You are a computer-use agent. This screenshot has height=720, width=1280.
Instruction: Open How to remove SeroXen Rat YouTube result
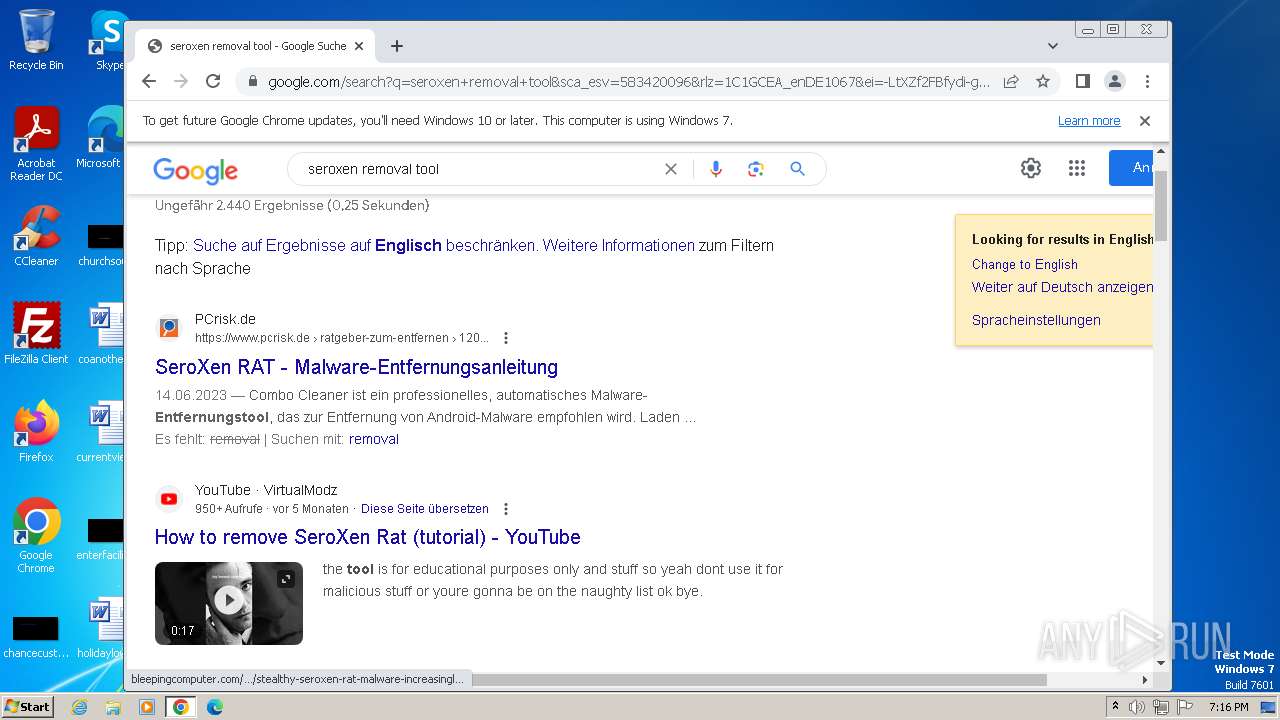tap(367, 537)
